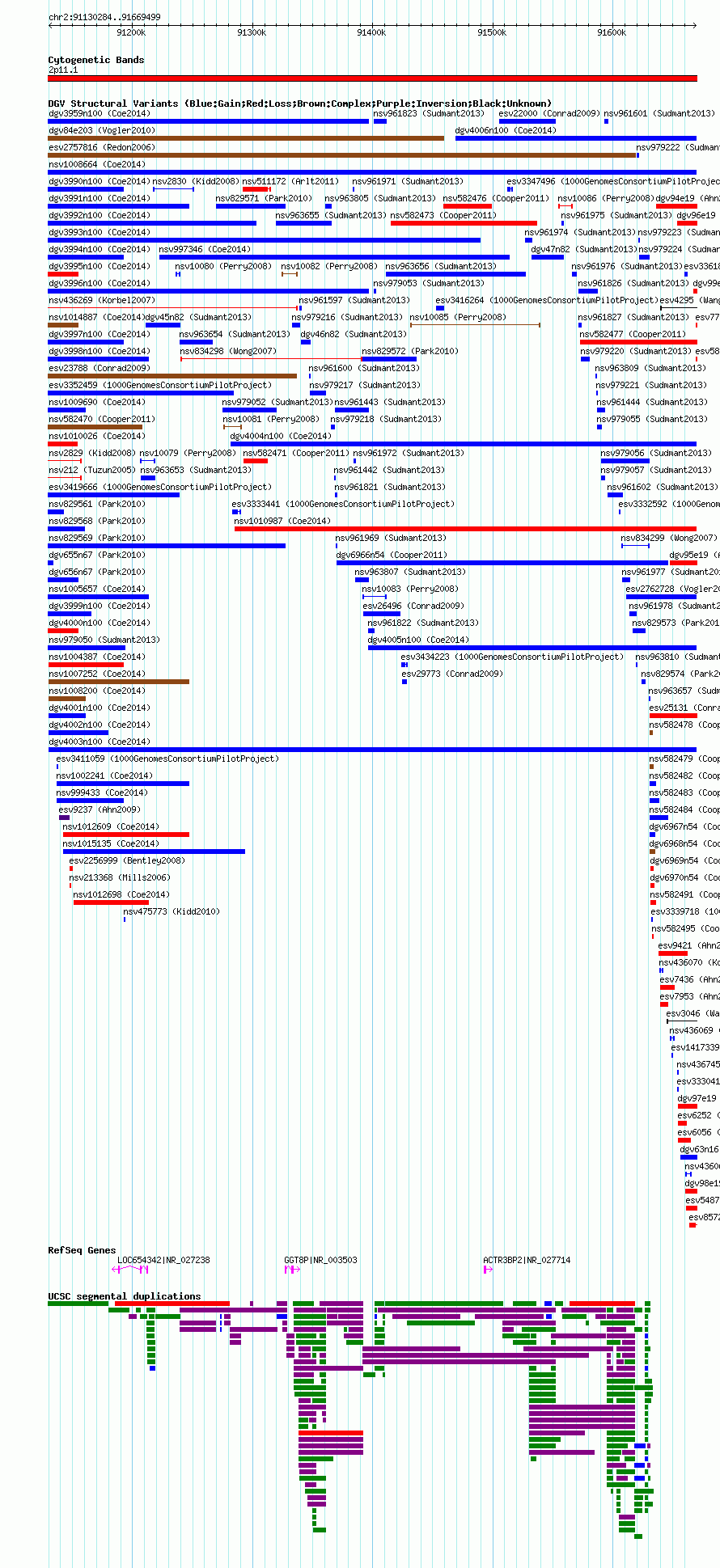720x1568 pixels.
Task: Click variant nsv582476 (Cooper2011) label
Action: point(496,198)
